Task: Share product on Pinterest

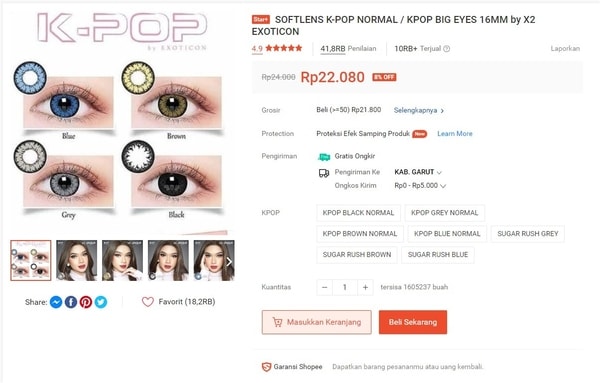Action: 86,302
